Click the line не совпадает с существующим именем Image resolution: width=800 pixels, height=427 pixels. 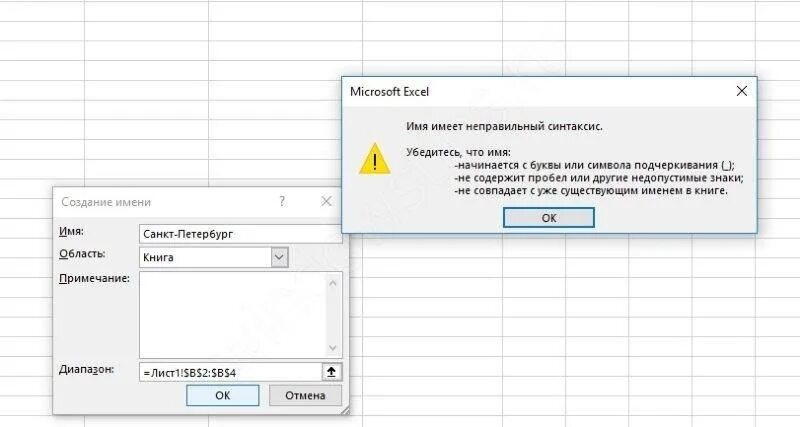[591, 191]
